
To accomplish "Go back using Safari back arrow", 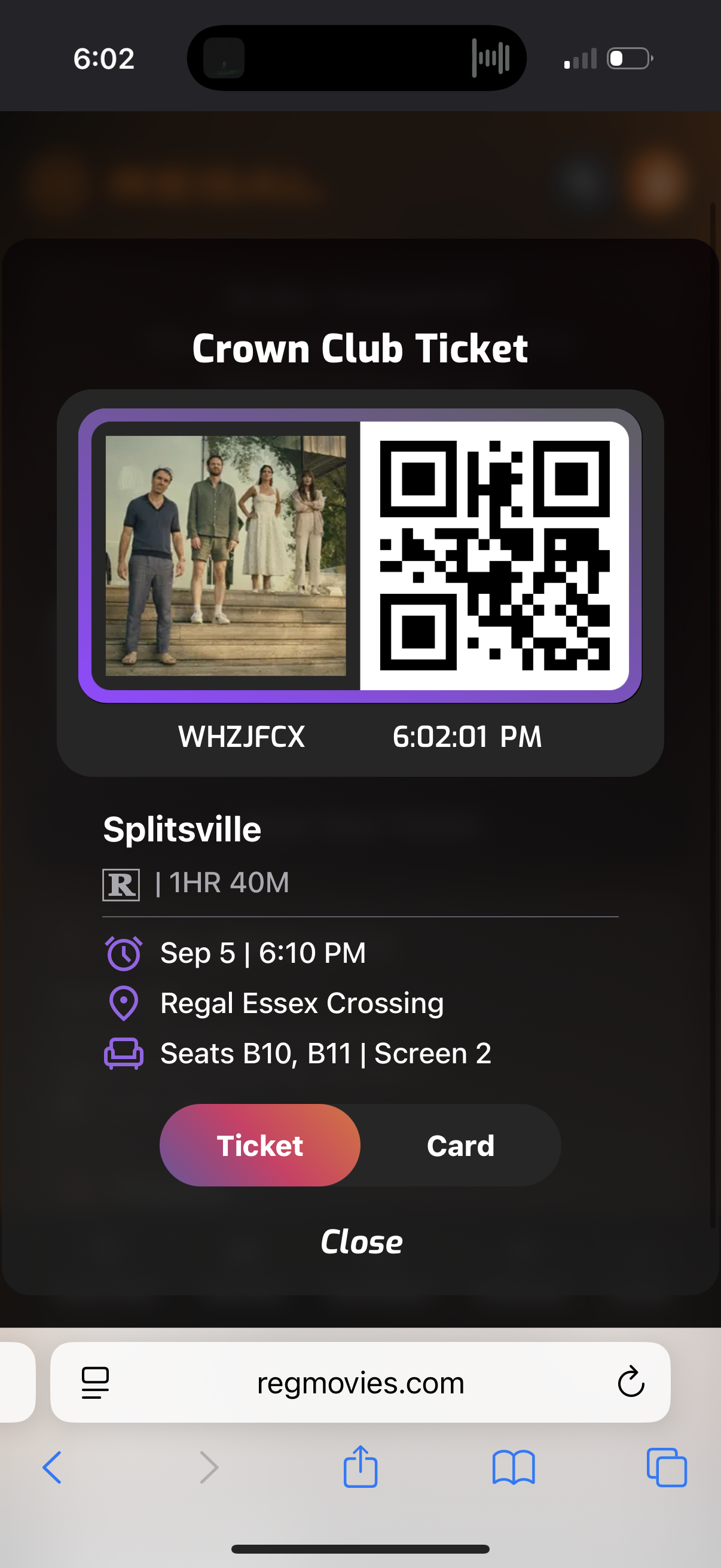I will click(53, 1468).
